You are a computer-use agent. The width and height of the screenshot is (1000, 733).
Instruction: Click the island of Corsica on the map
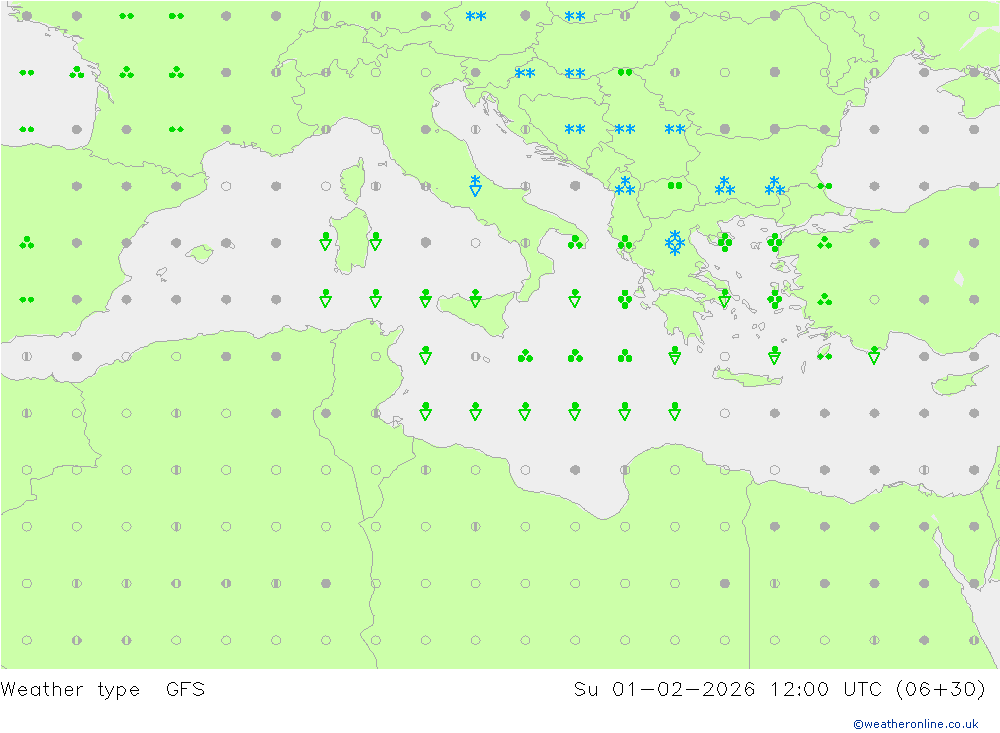point(353,181)
